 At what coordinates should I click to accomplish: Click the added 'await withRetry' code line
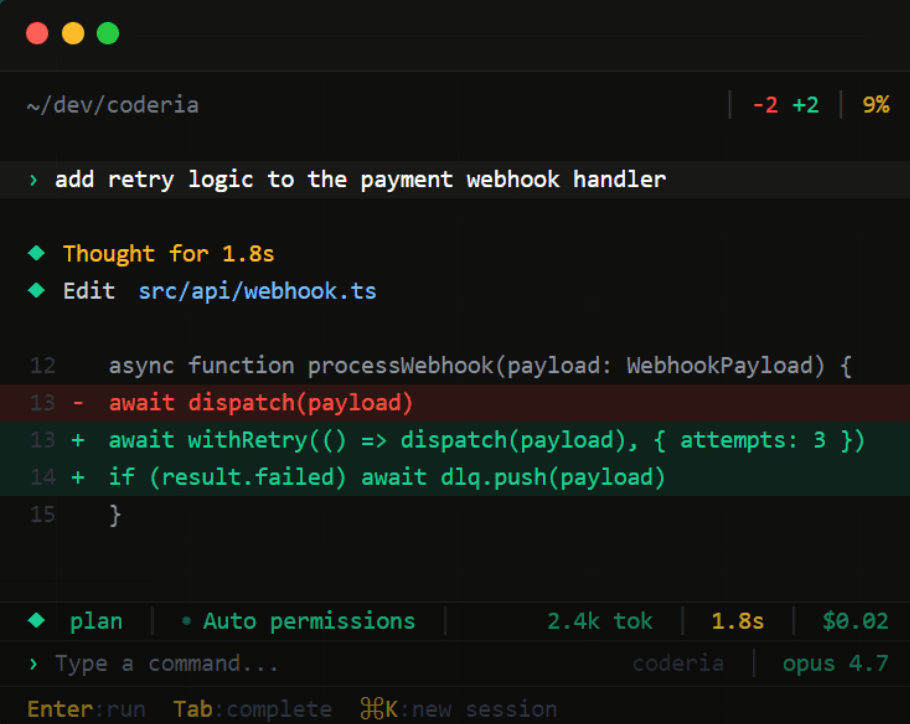487,440
